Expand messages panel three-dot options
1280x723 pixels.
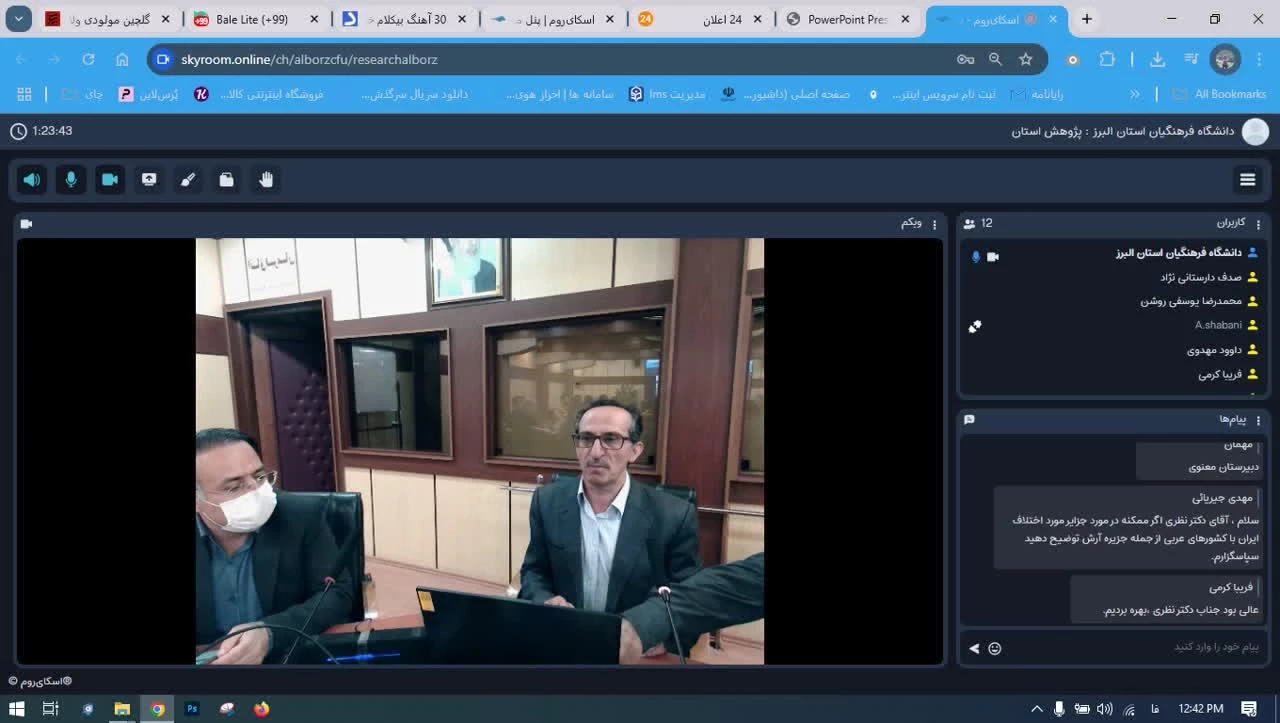(x=1259, y=420)
